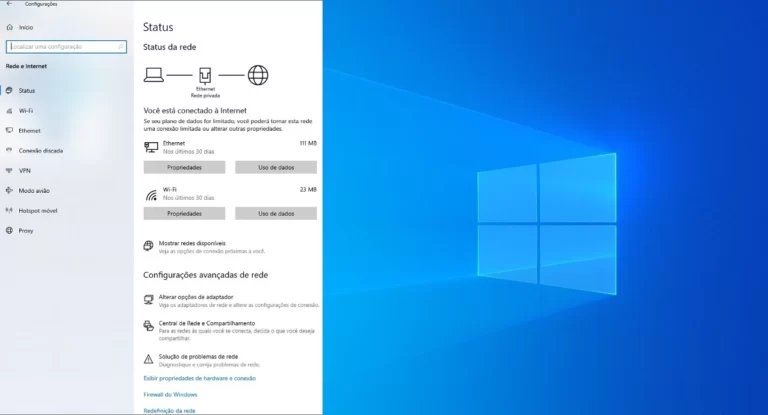This screenshot has width=768, height=415.
Task: Click the Ethernet sidebar icon
Action: (x=9, y=130)
